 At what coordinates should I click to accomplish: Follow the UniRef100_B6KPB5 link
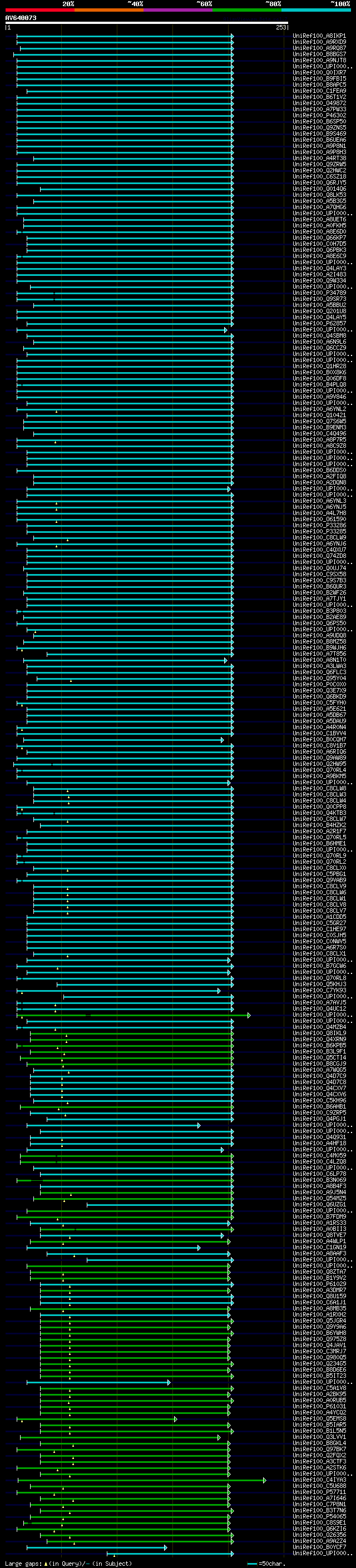319,1045
